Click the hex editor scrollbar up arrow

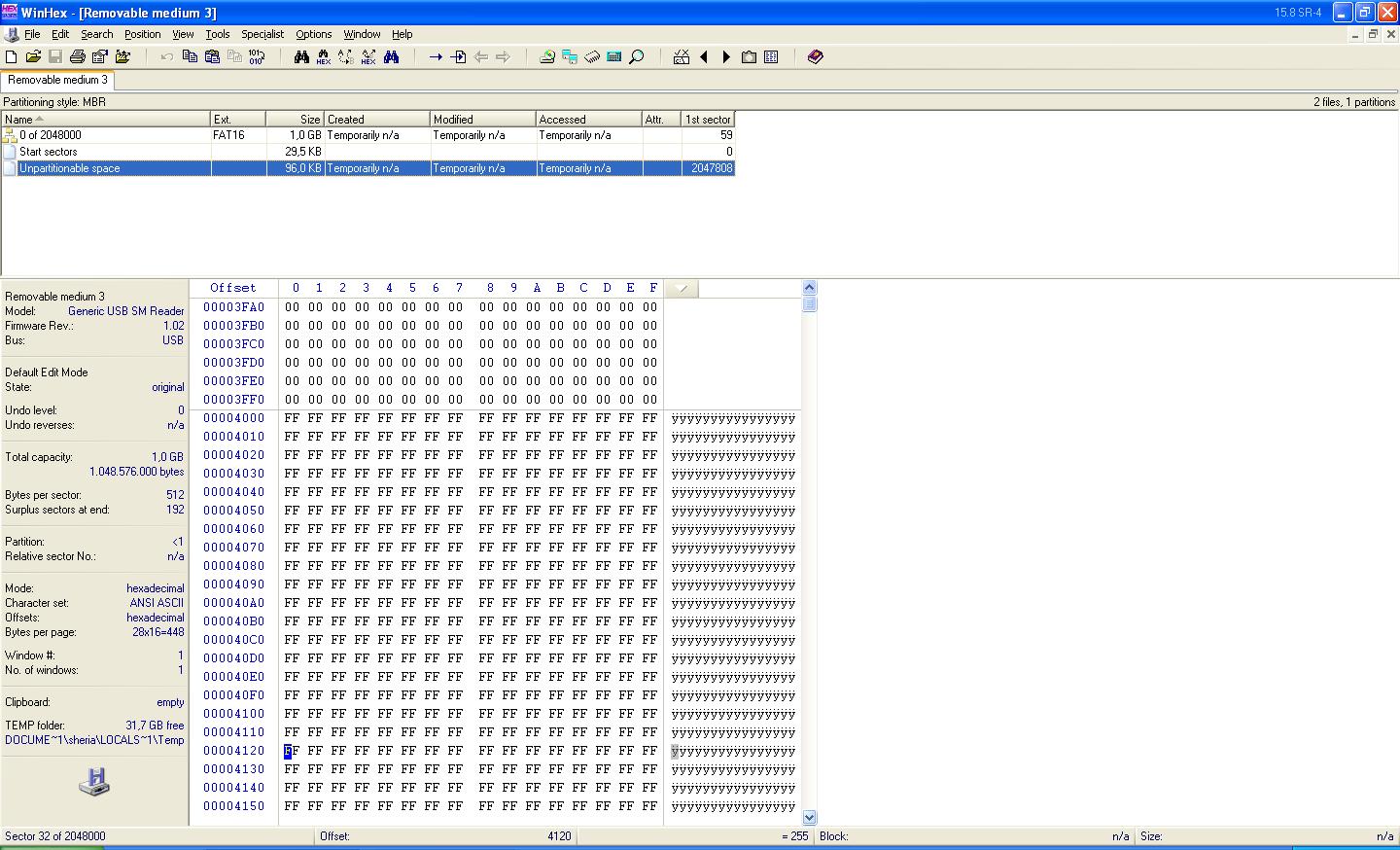tap(809, 288)
